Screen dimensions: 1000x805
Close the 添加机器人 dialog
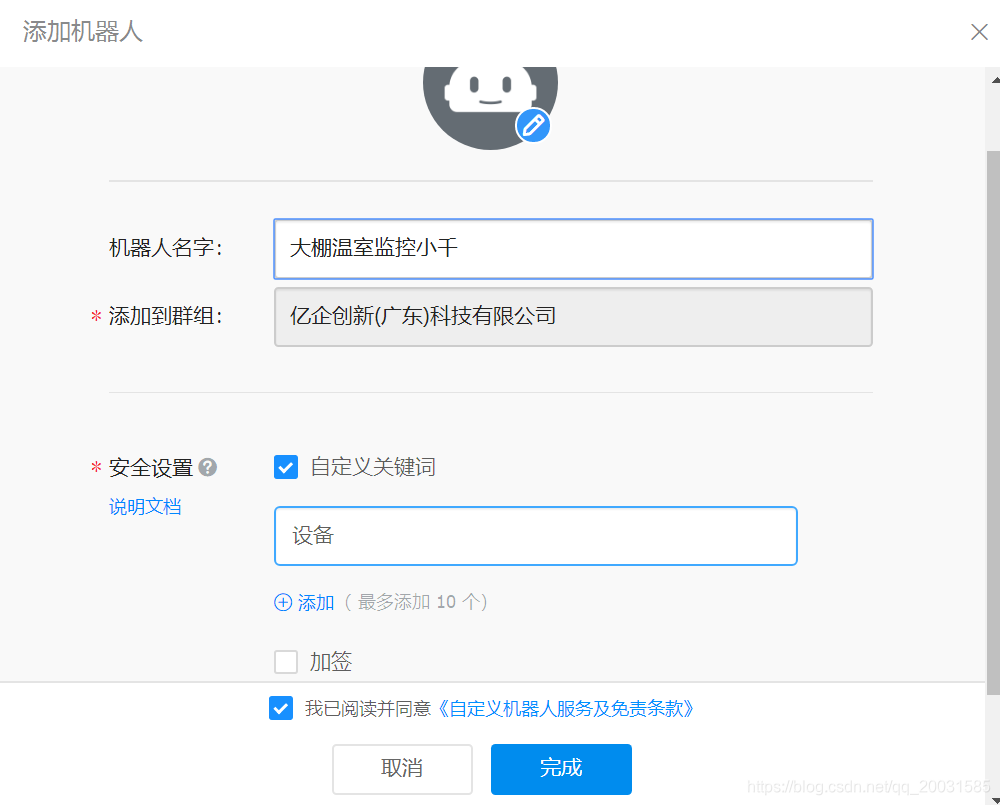[x=979, y=32]
